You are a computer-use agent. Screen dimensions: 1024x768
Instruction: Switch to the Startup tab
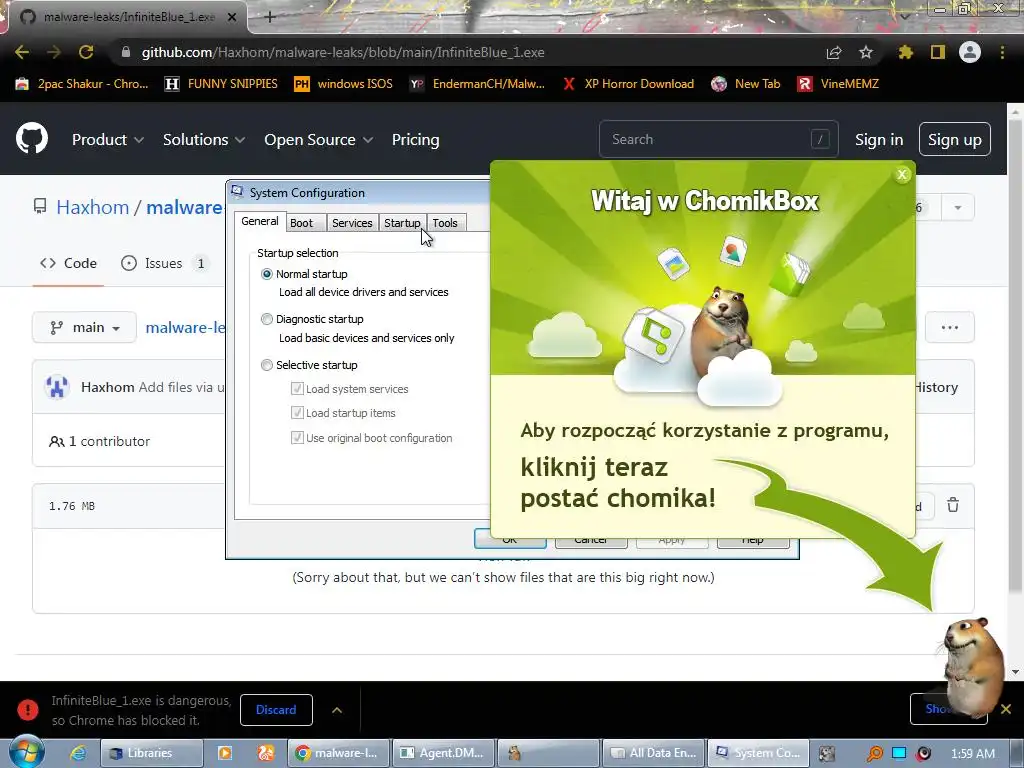pyautogui.click(x=402, y=223)
